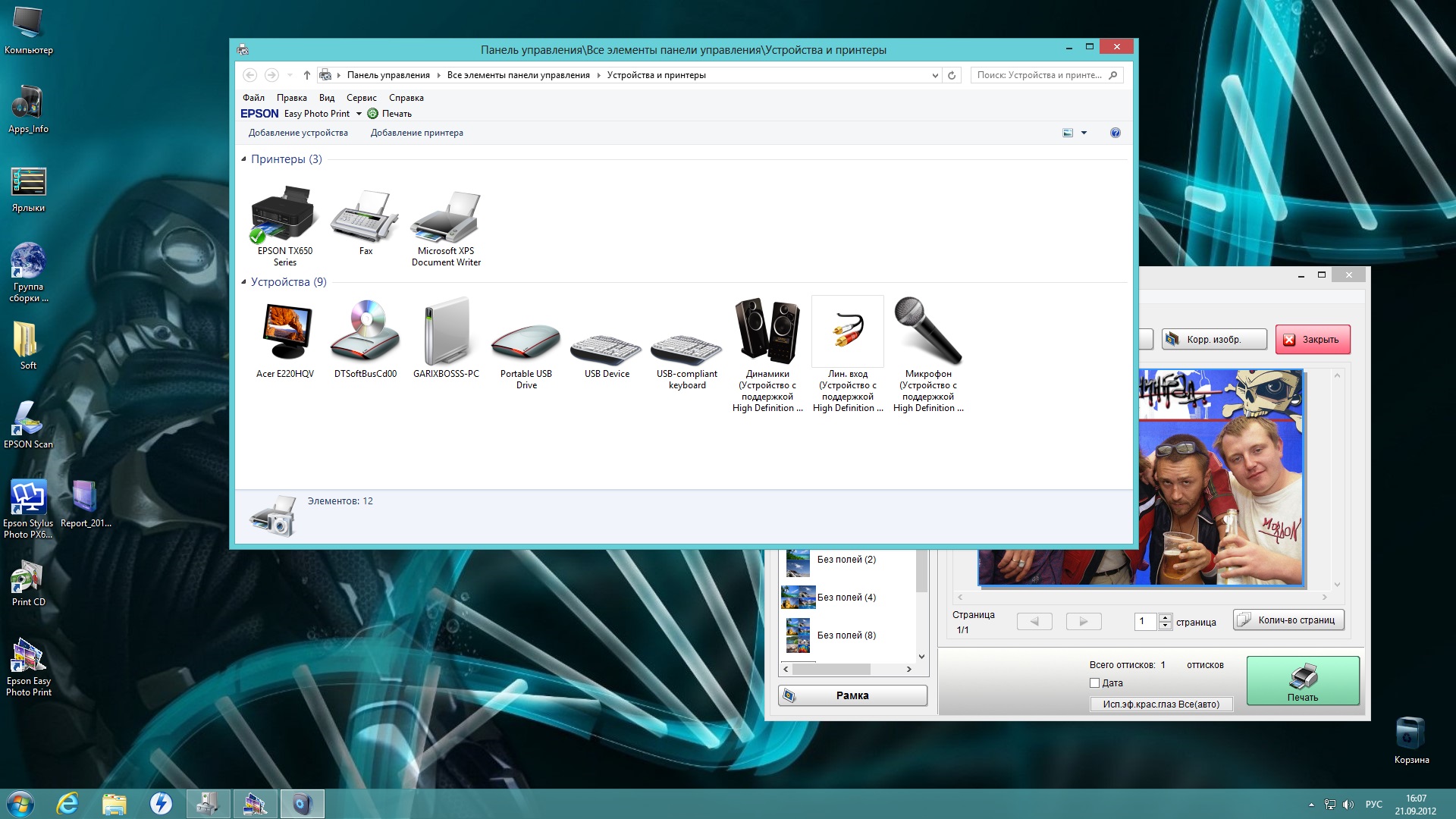Select the EPSON TX650 Series printer

coord(284,226)
